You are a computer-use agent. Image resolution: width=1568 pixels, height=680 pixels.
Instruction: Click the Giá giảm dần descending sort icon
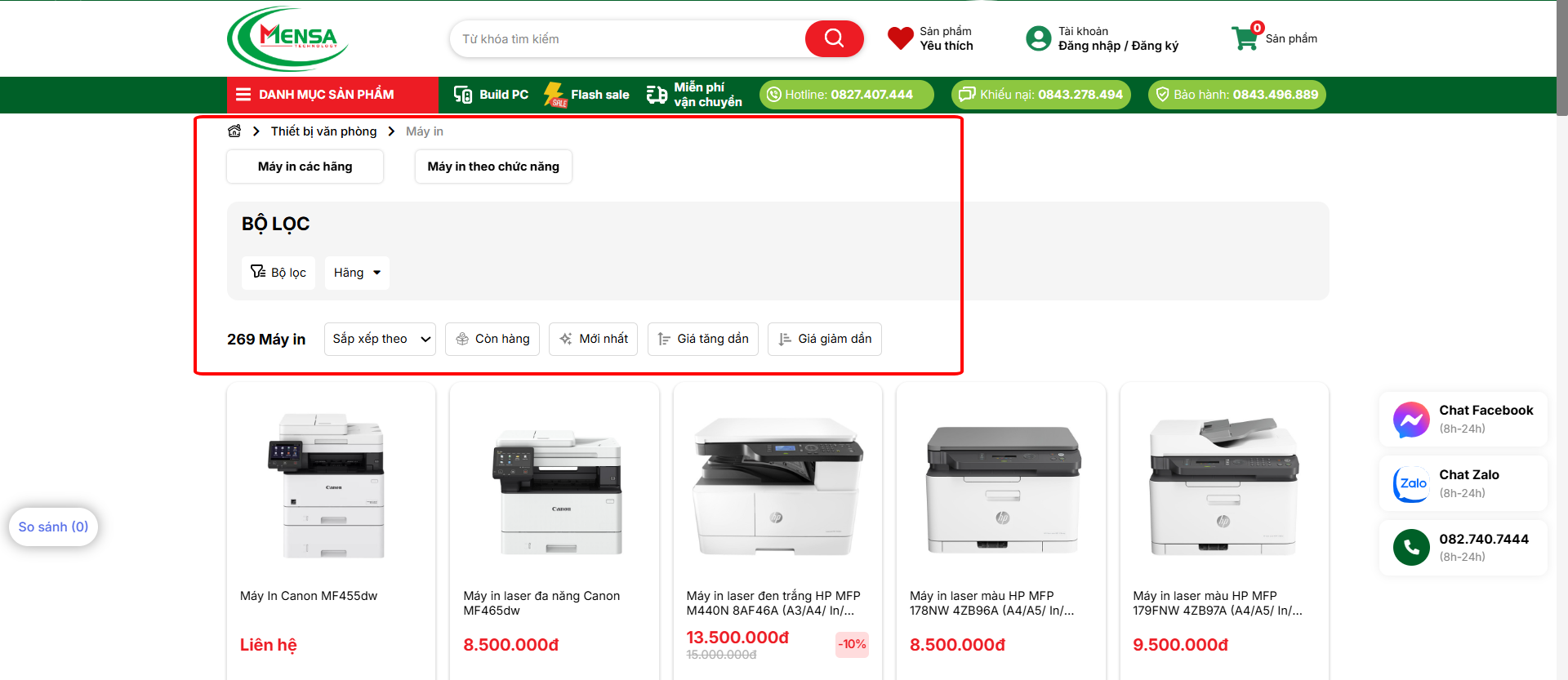click(785, 339)
